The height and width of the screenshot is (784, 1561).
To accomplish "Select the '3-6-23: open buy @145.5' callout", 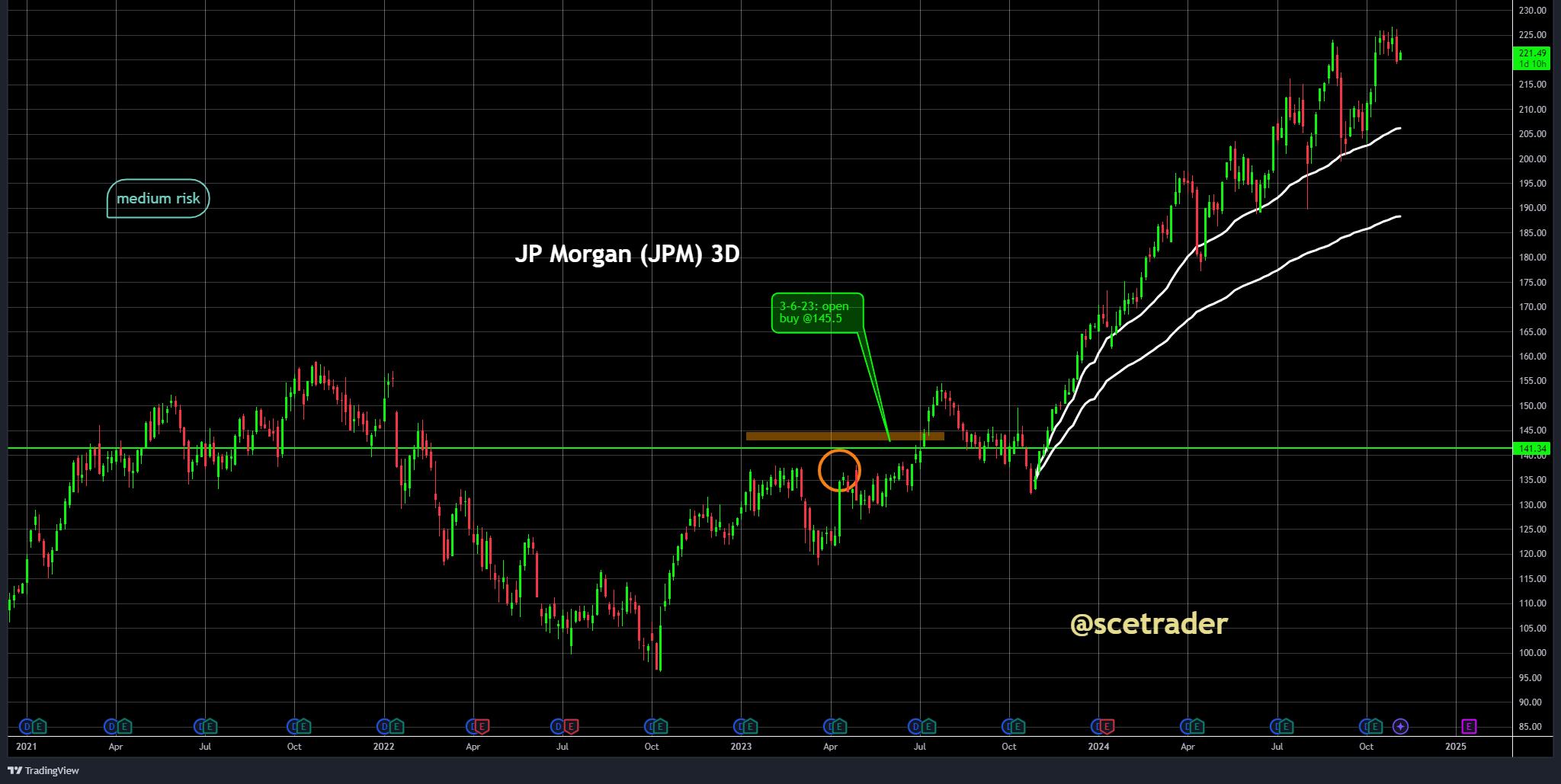I will 817,312.
